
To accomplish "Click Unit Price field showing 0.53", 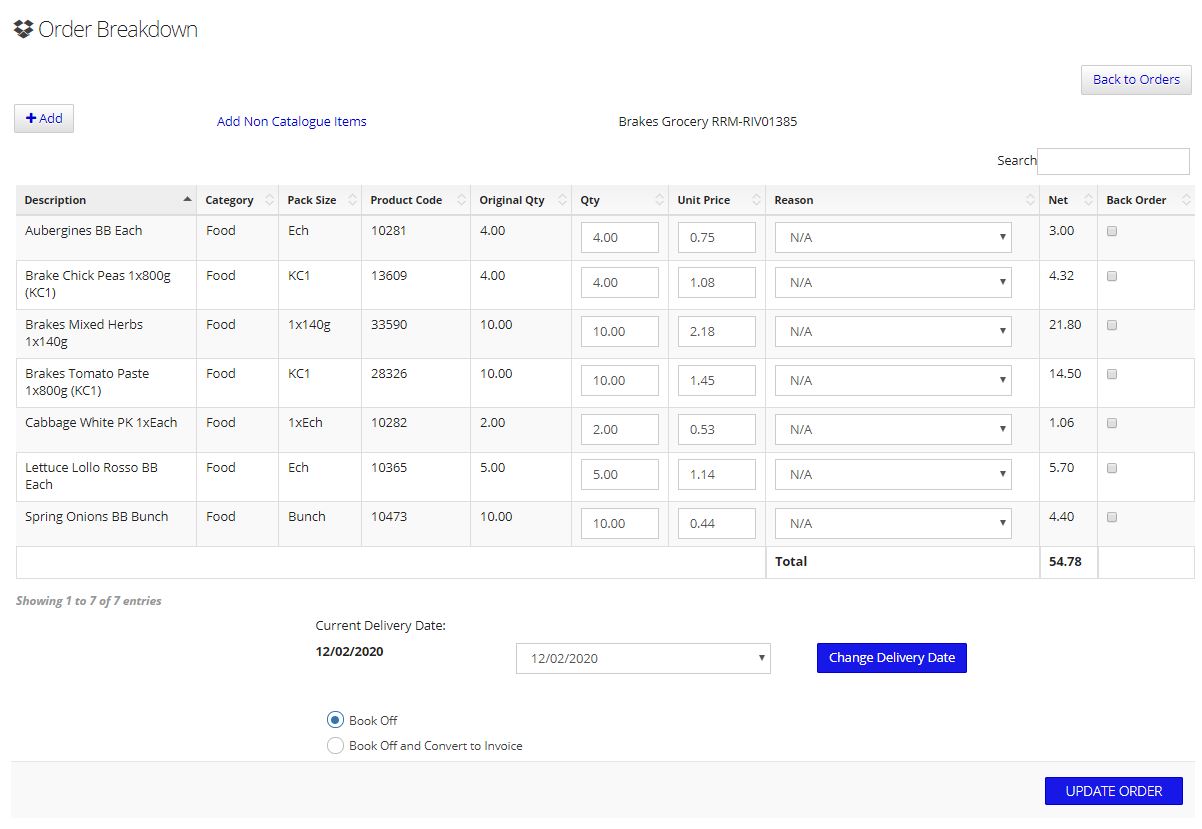I will pos(717,430).
